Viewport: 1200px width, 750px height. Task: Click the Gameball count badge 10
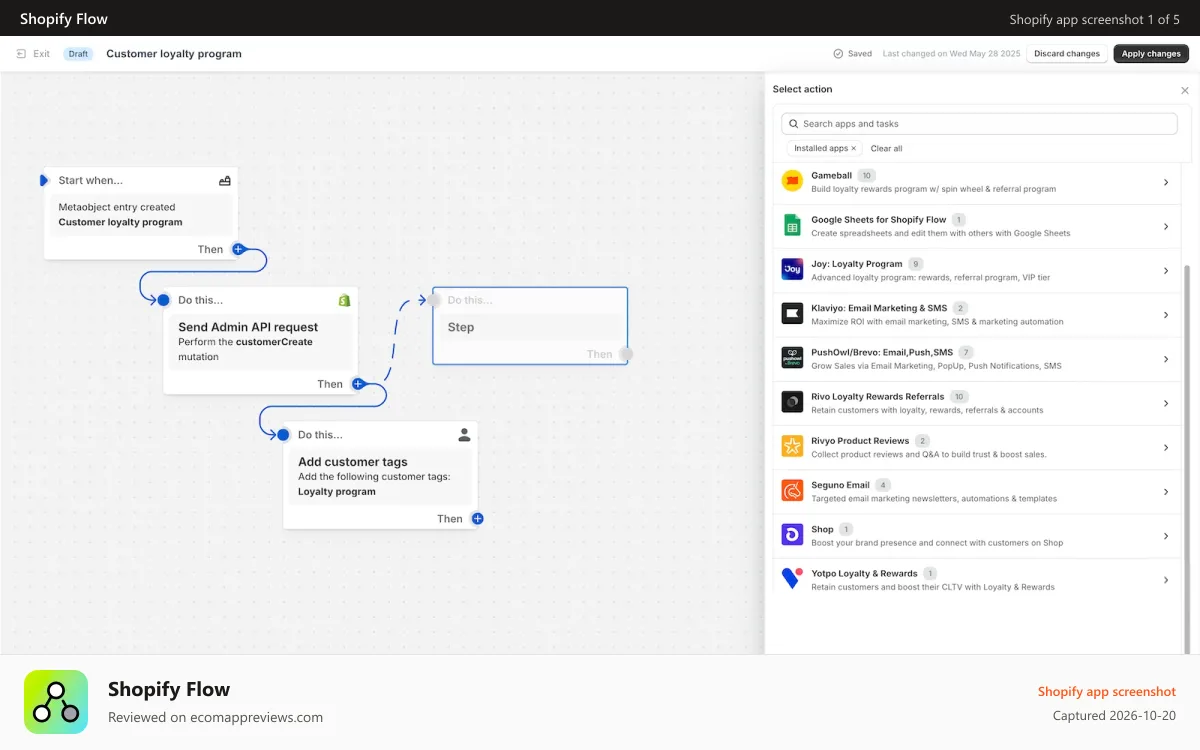867,176
